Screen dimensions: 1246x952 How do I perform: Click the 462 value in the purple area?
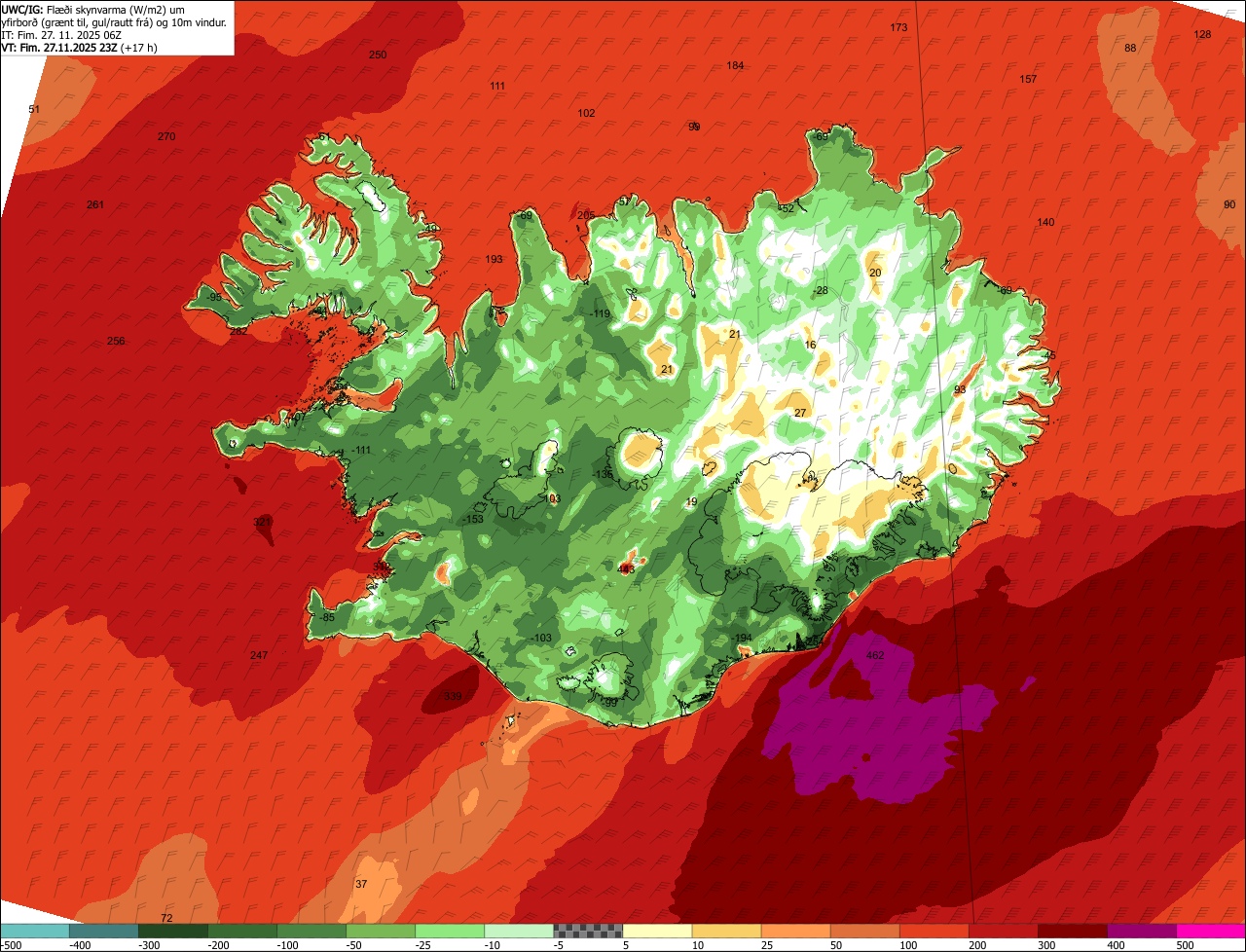click(x=875, y=656)
